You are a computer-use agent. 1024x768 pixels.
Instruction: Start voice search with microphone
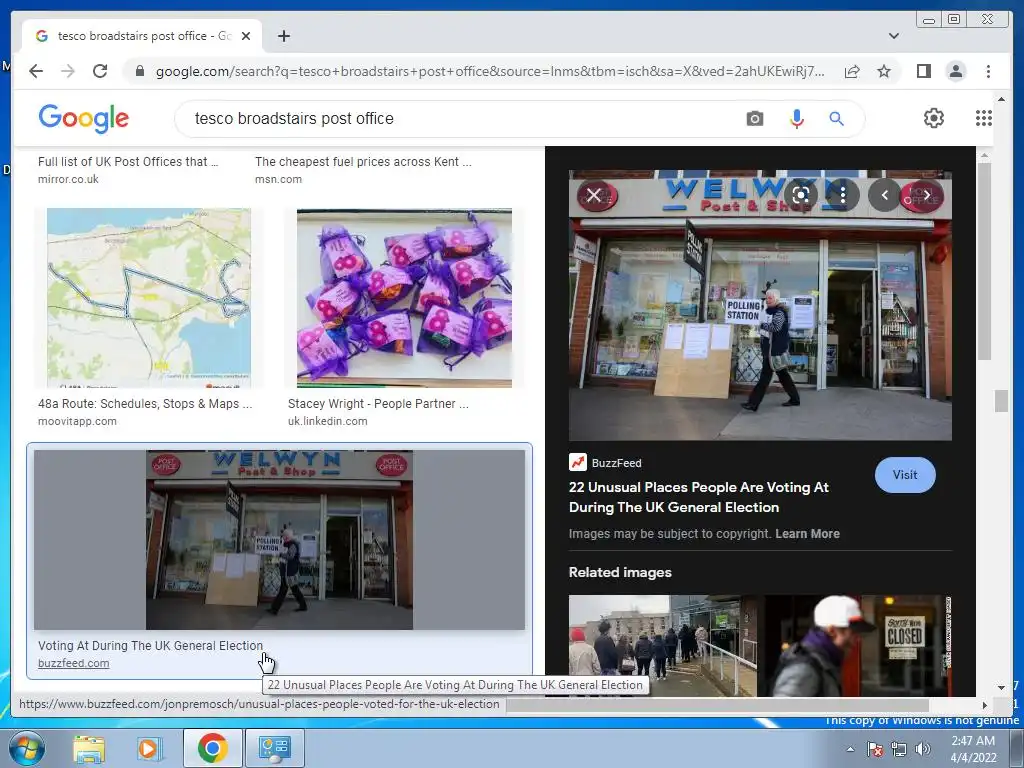[x=796, y=119]
